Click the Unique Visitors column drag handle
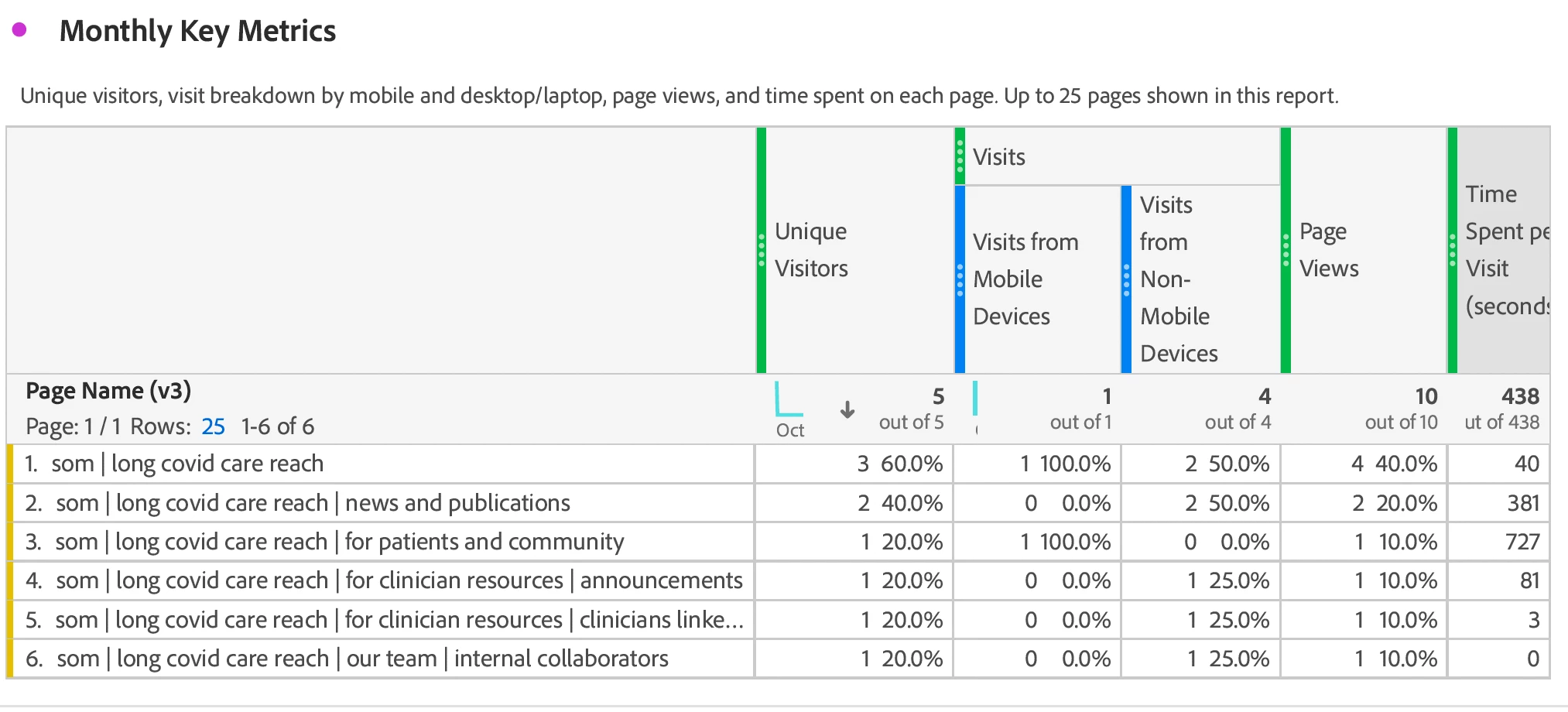The width and height of the screenshot is (1568, 712). [x=762, y=250]
